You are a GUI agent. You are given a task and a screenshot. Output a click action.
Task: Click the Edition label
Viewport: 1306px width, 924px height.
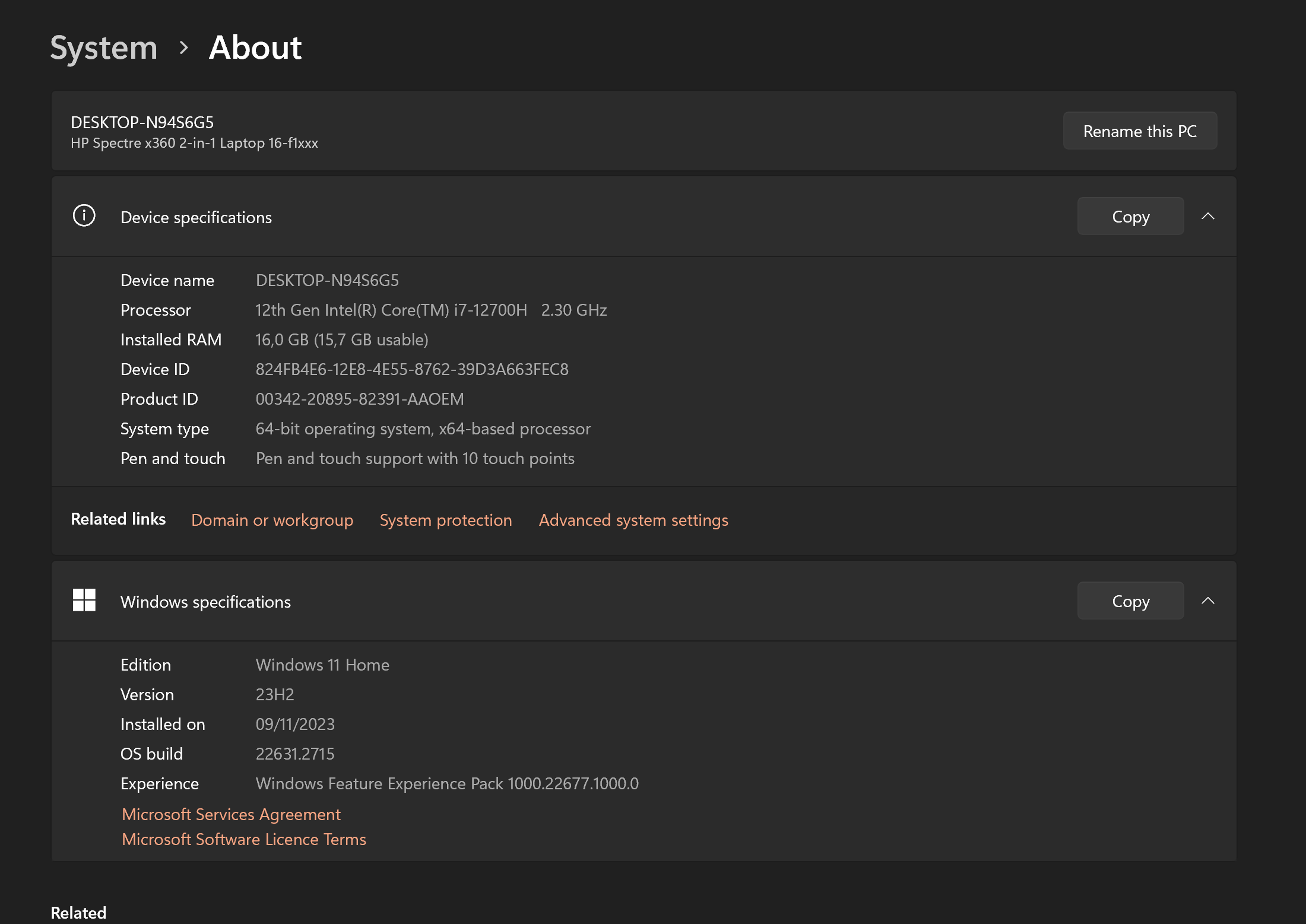(x=145, y=665)
